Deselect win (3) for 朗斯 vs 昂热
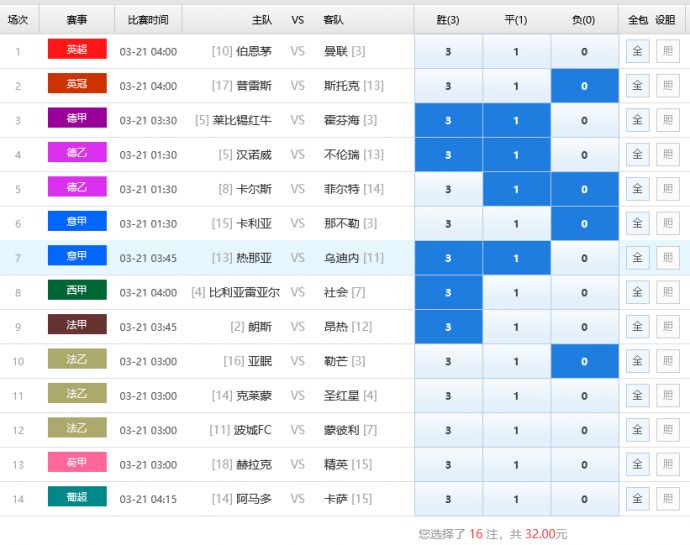This screenshot has height=545, width=690. pyautogui.click(x=448, y=327)
